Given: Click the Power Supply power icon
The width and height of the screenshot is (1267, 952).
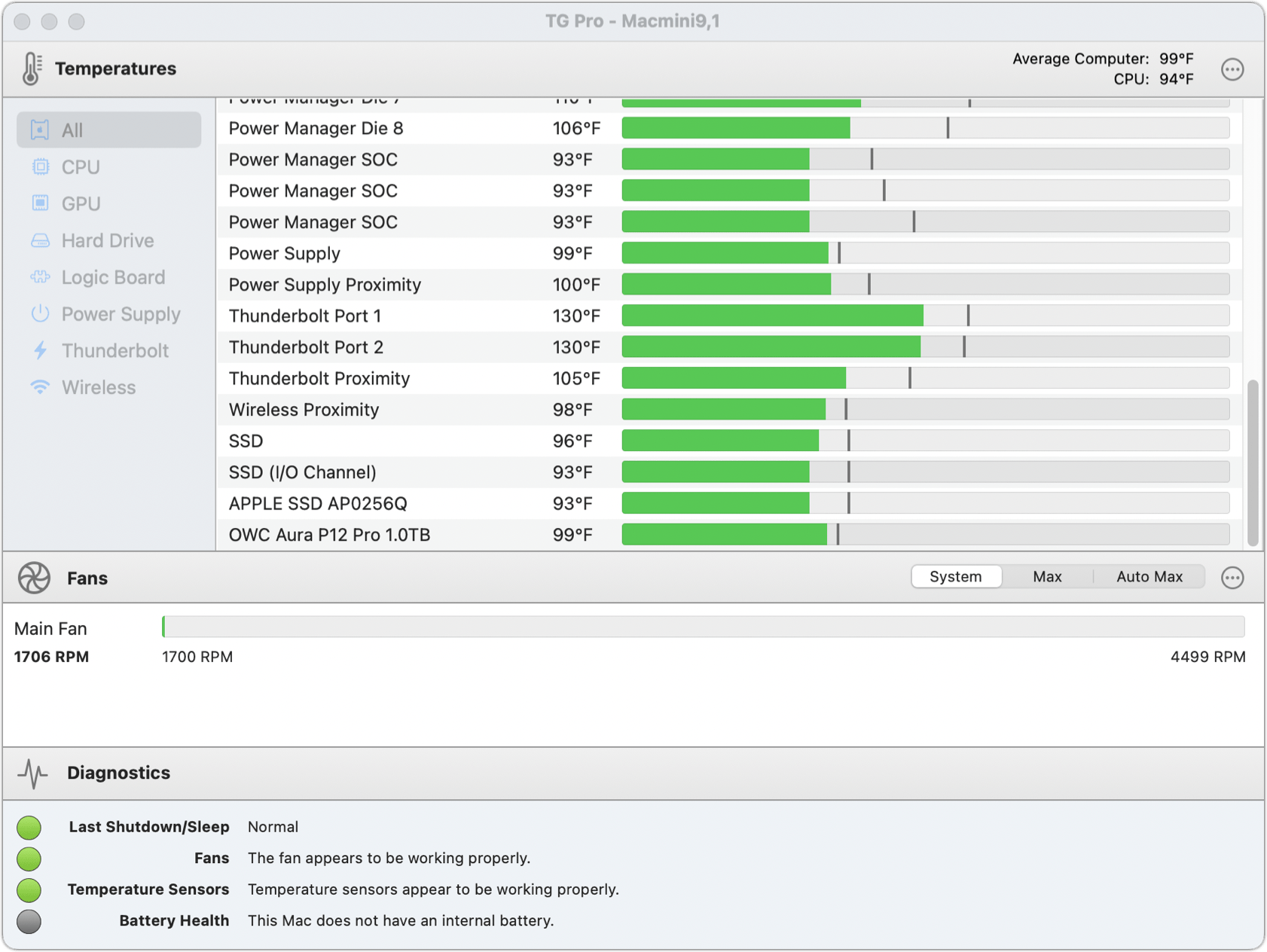Looking at the screenshot, I should (x=41, y=314).
